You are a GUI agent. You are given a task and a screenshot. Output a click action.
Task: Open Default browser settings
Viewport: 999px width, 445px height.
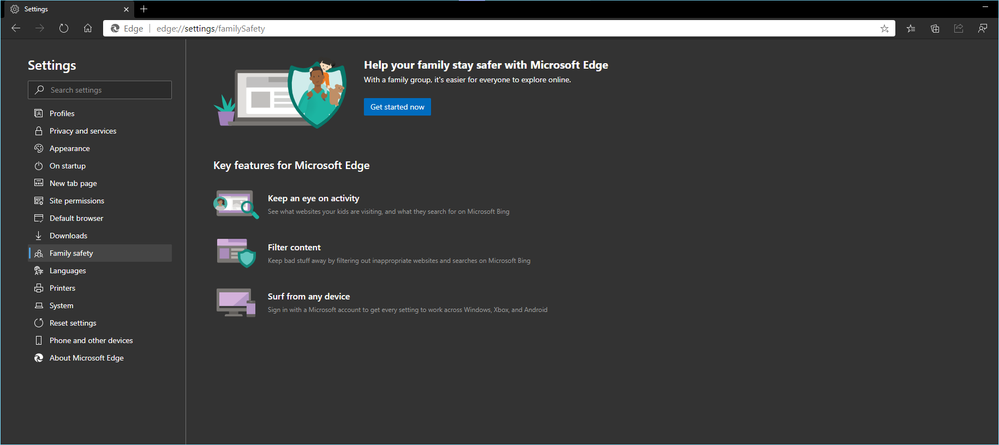pyautogui.click(x=100, y=218)
